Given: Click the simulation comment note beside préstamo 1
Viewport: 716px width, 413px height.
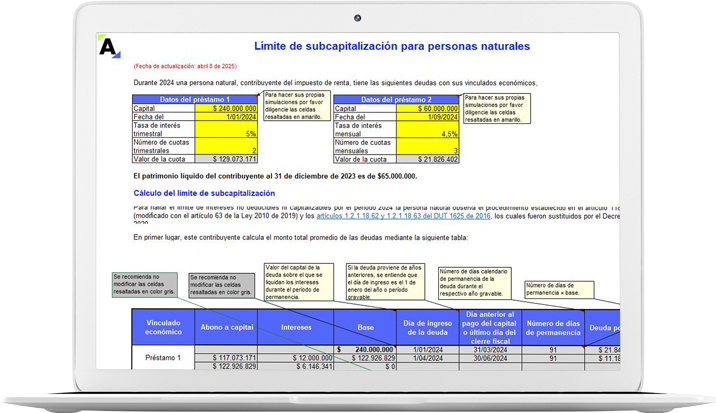Looking at the screenshot, I should pyautogui.click(x=296, y=106).
